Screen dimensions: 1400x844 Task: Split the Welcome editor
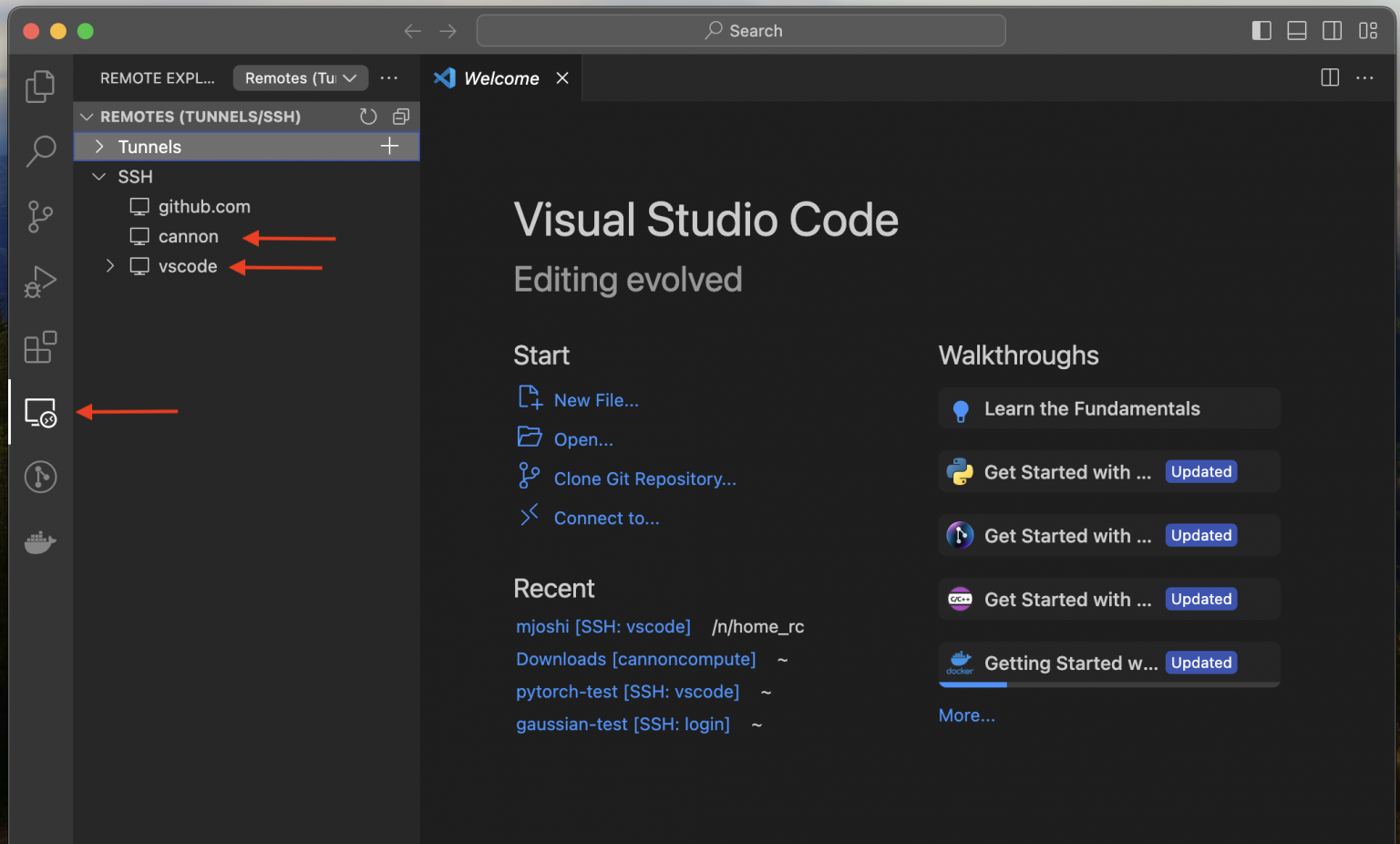1329,77
